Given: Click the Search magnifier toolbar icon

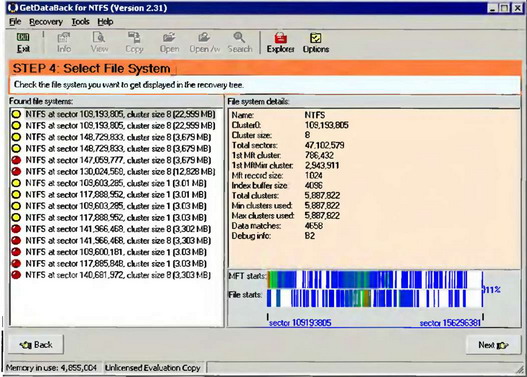Looking at the screenshot, I should 240,43.
